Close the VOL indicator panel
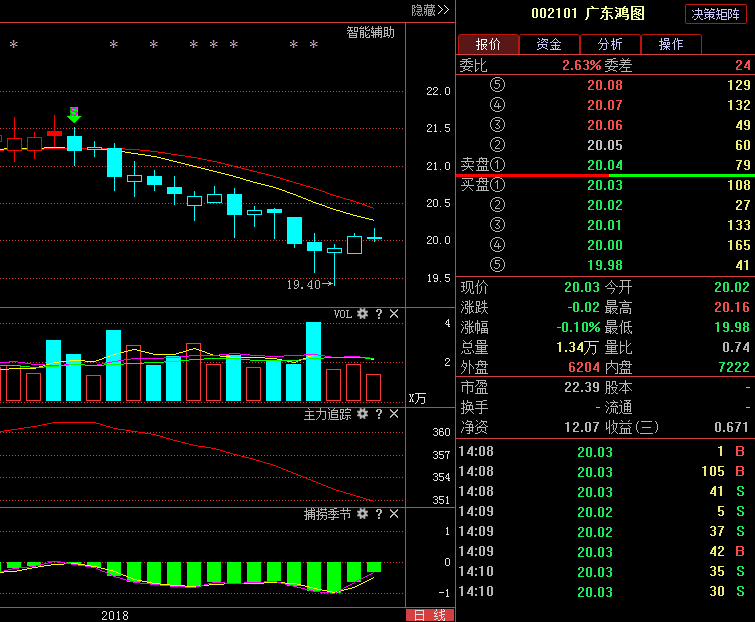755x622 pixels. 394,314
